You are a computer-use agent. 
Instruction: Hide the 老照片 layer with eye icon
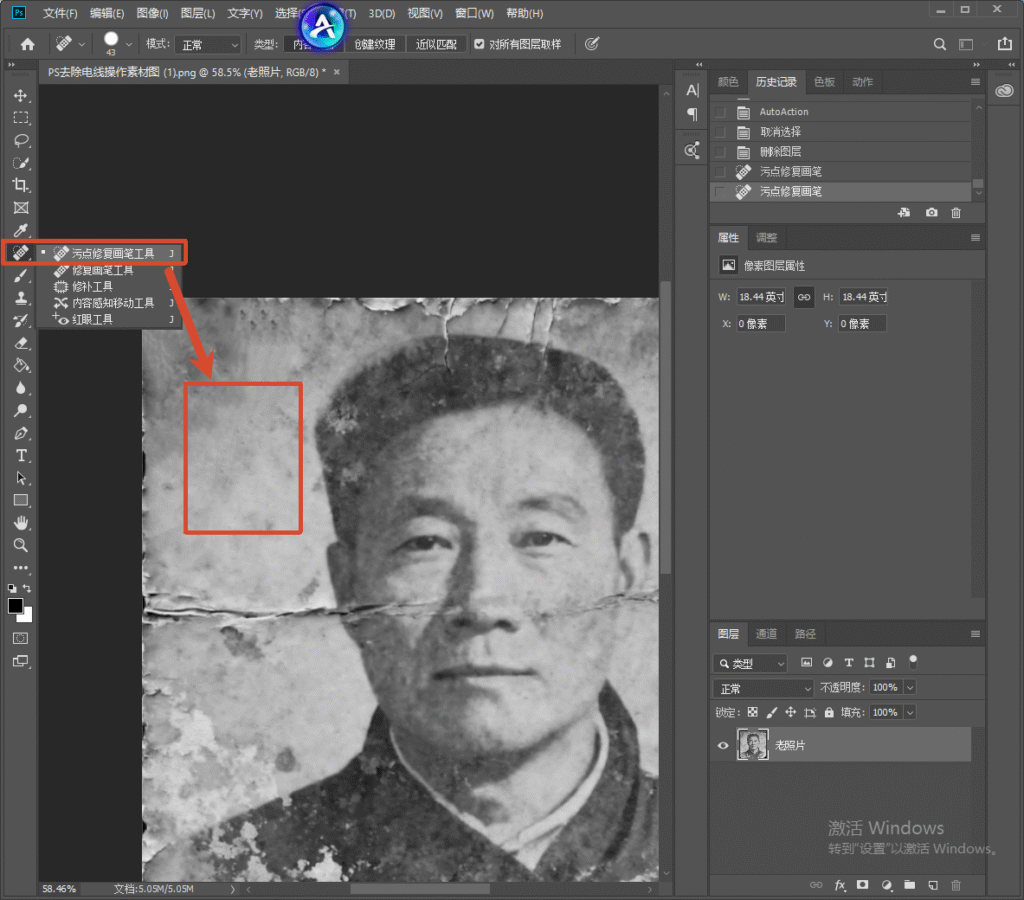[x=723, y=745]
